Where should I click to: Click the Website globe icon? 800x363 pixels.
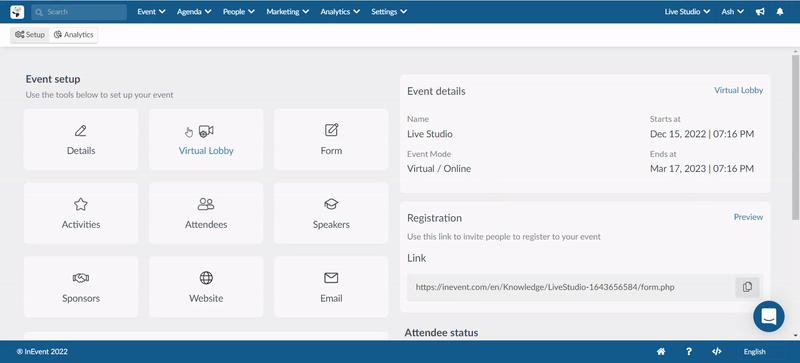[206, 278]
